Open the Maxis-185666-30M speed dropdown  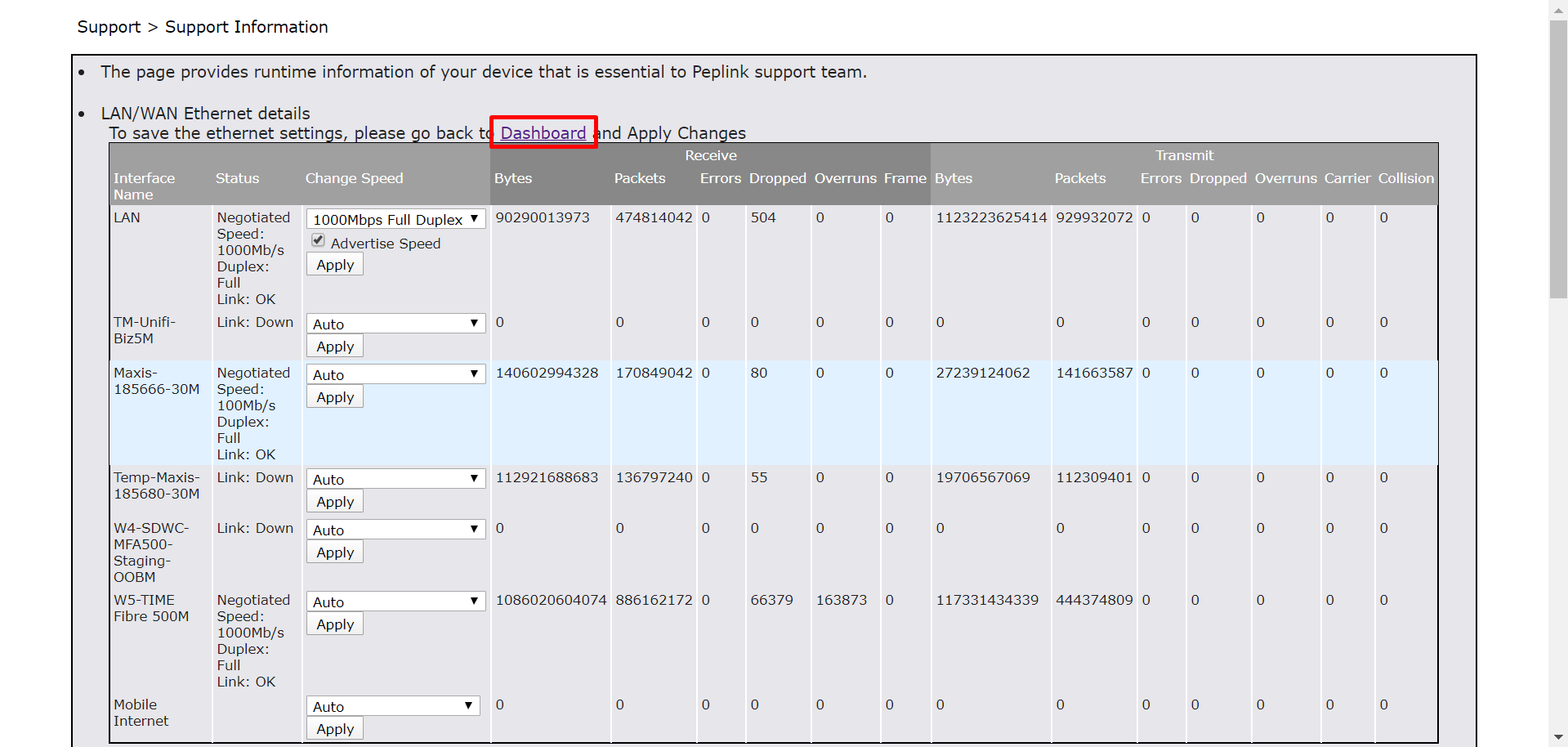click(395, 374)
